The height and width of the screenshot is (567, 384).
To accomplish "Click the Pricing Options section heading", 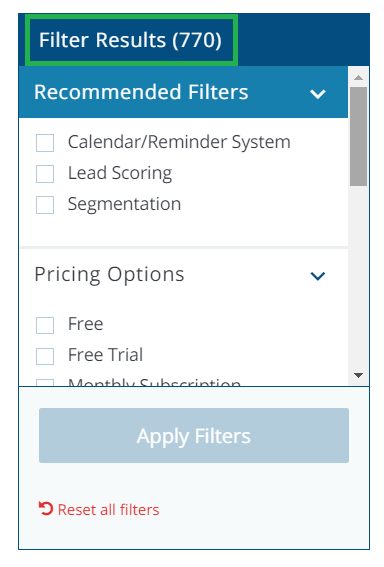I will [109, 274].
